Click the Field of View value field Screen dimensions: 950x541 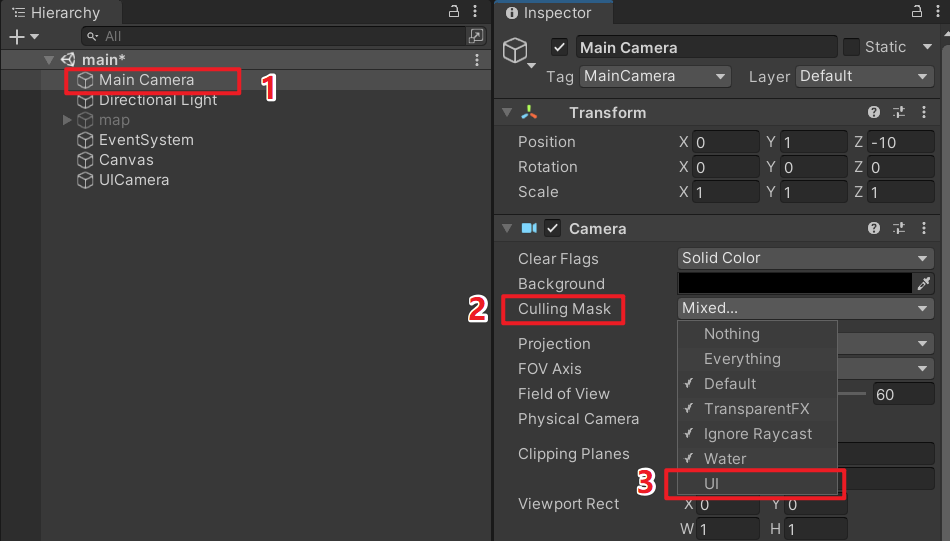(x=903, y=394)
